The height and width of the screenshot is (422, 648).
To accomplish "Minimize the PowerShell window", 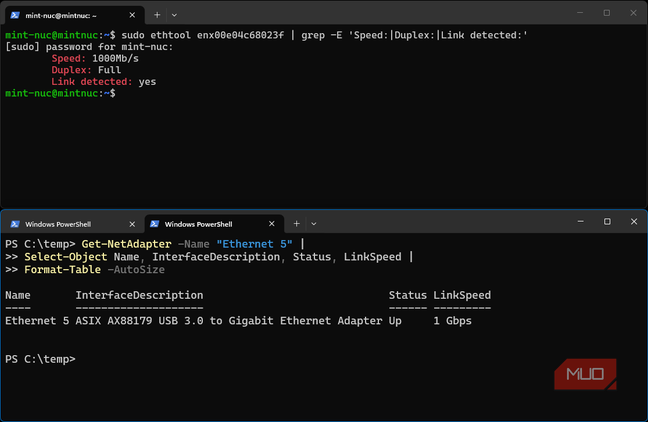I will point(580,222).
